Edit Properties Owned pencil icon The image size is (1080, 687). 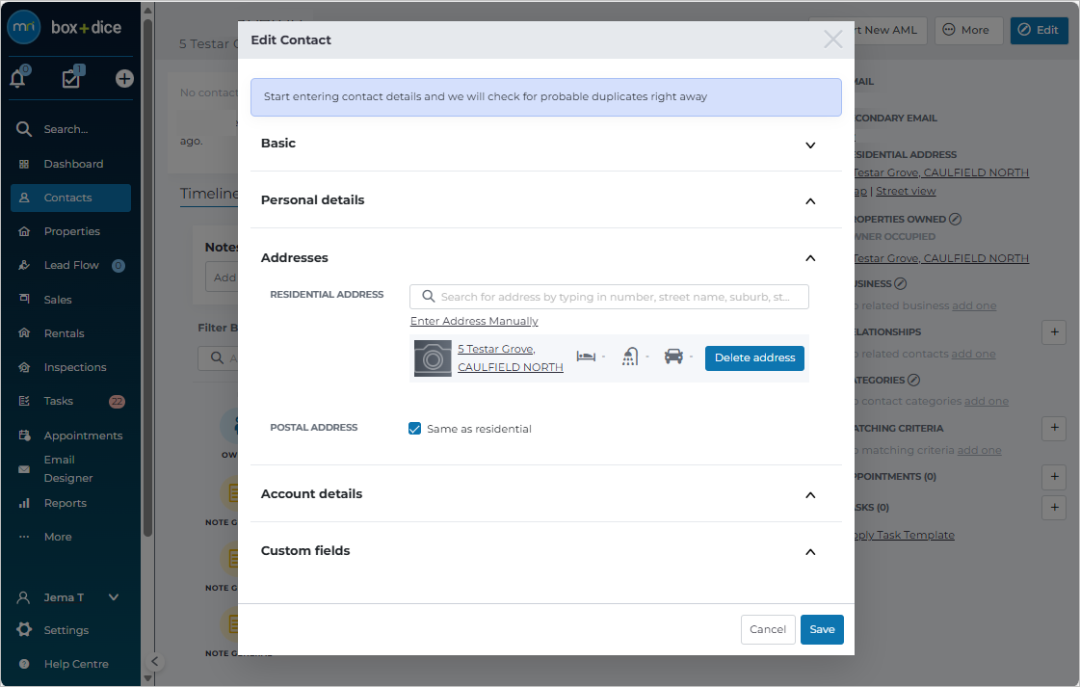tap(955, 219)
